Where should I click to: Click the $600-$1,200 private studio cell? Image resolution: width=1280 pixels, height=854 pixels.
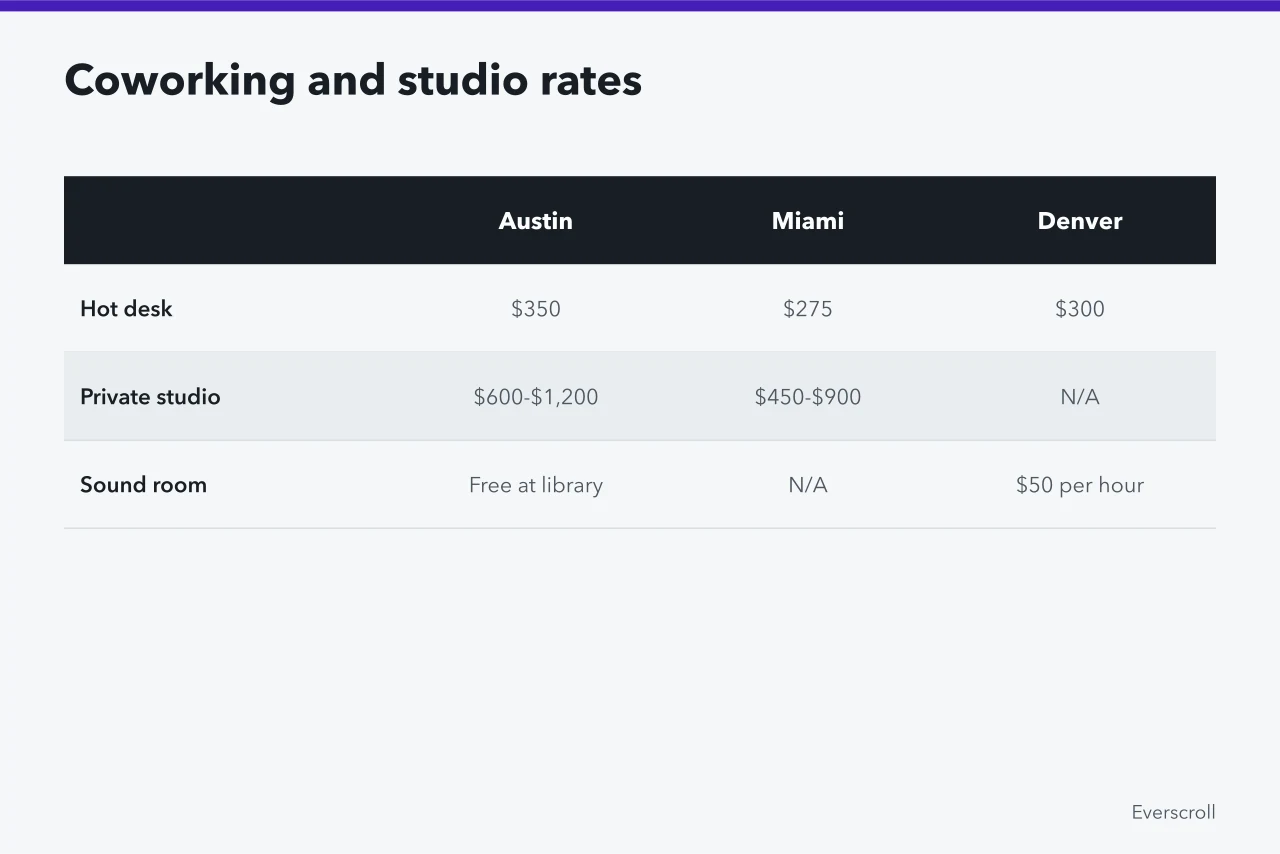coord(536,397)
